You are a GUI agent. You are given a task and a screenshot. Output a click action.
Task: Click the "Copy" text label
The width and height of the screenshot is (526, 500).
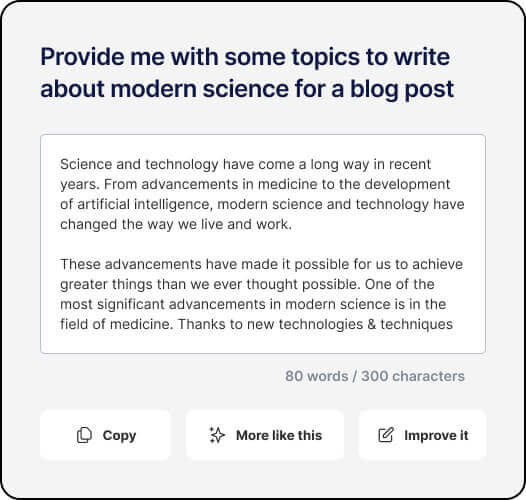point(119,436)
